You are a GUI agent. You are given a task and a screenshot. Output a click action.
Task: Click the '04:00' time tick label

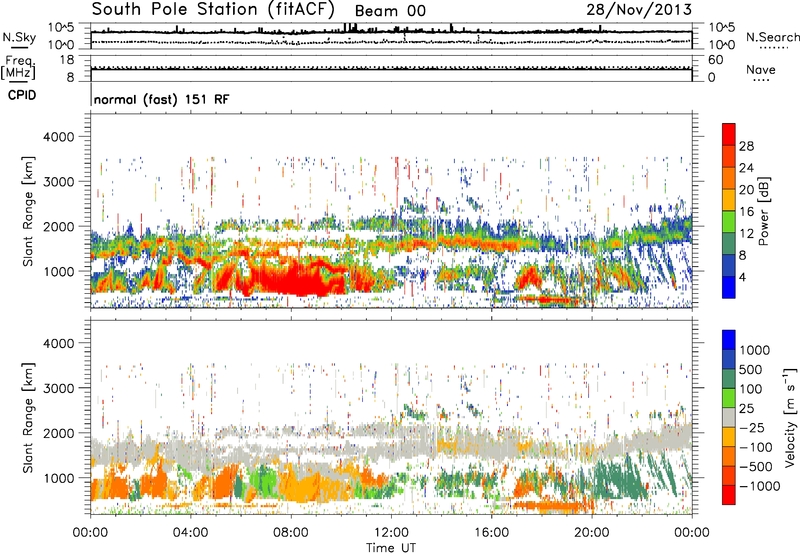pos(190,533)
